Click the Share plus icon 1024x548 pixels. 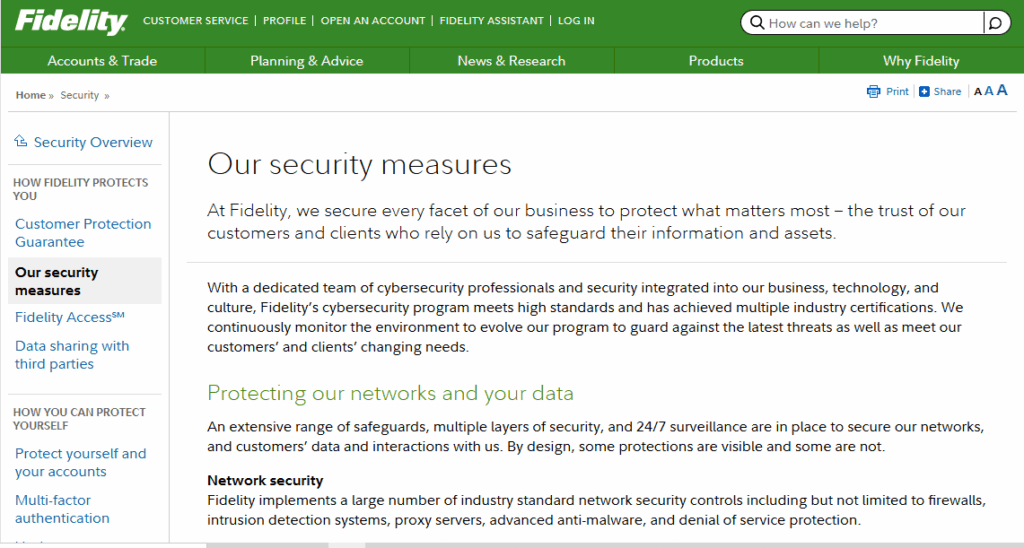(924, 91)
